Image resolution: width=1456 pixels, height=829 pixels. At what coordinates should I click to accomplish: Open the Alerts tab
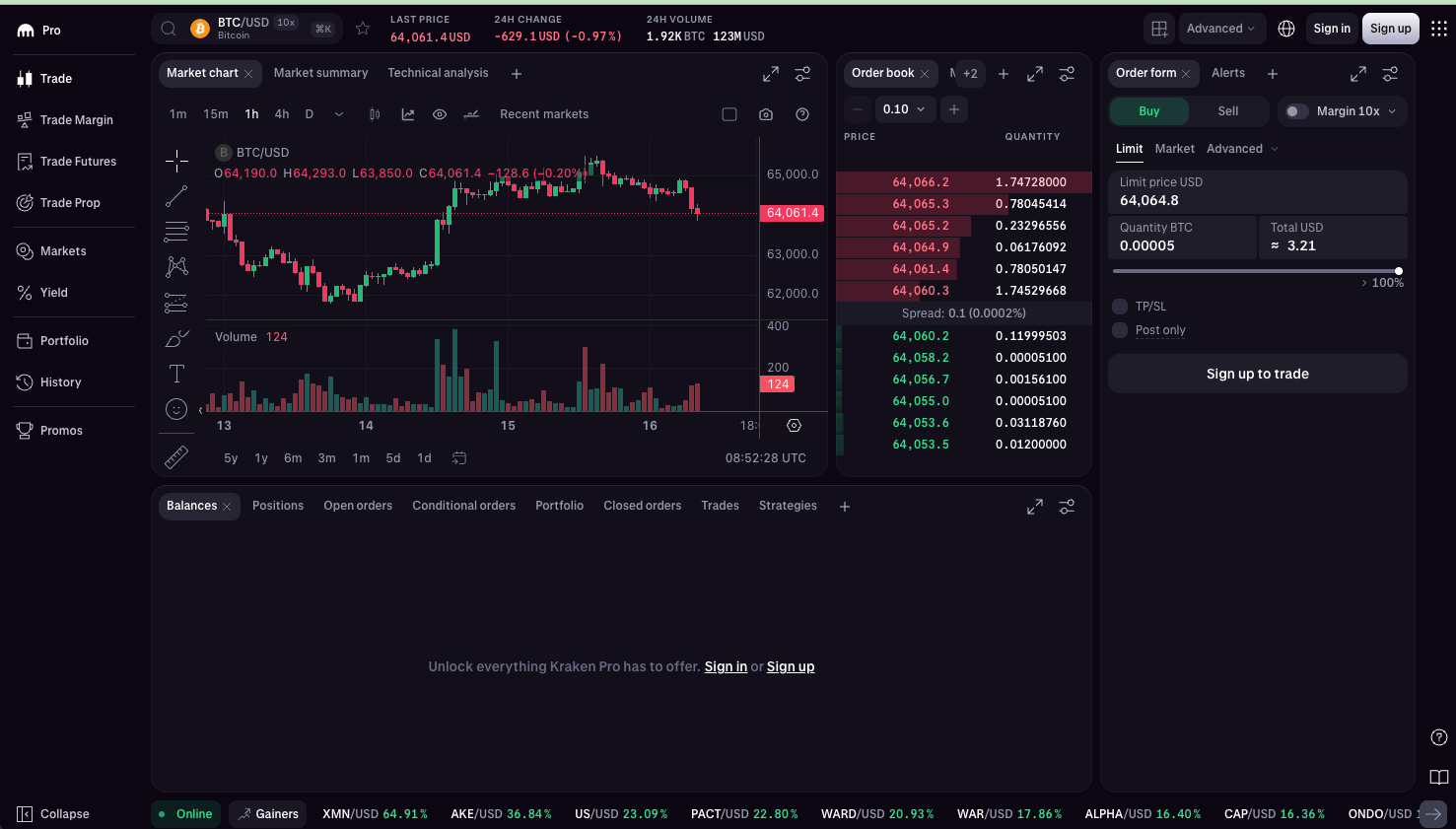pyautogui.click(x=1228, y=73)
